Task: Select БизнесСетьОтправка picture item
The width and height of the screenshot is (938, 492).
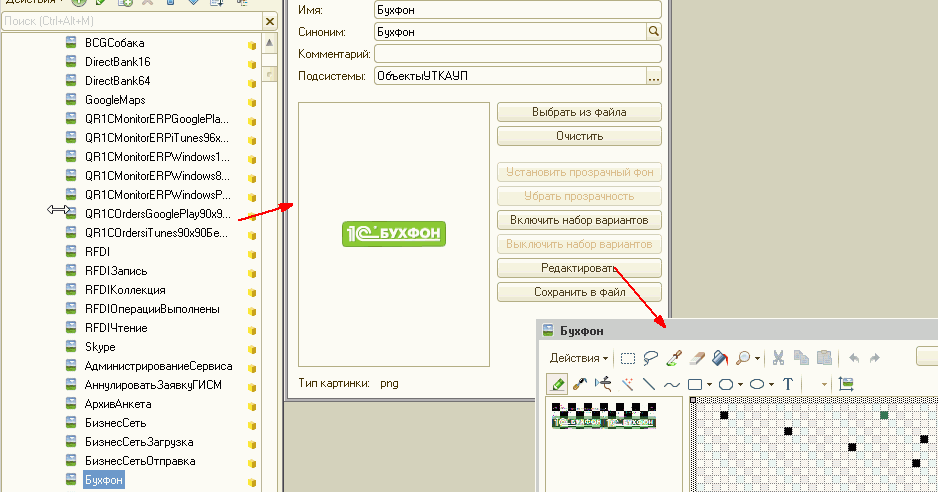Action: point(140,461)
